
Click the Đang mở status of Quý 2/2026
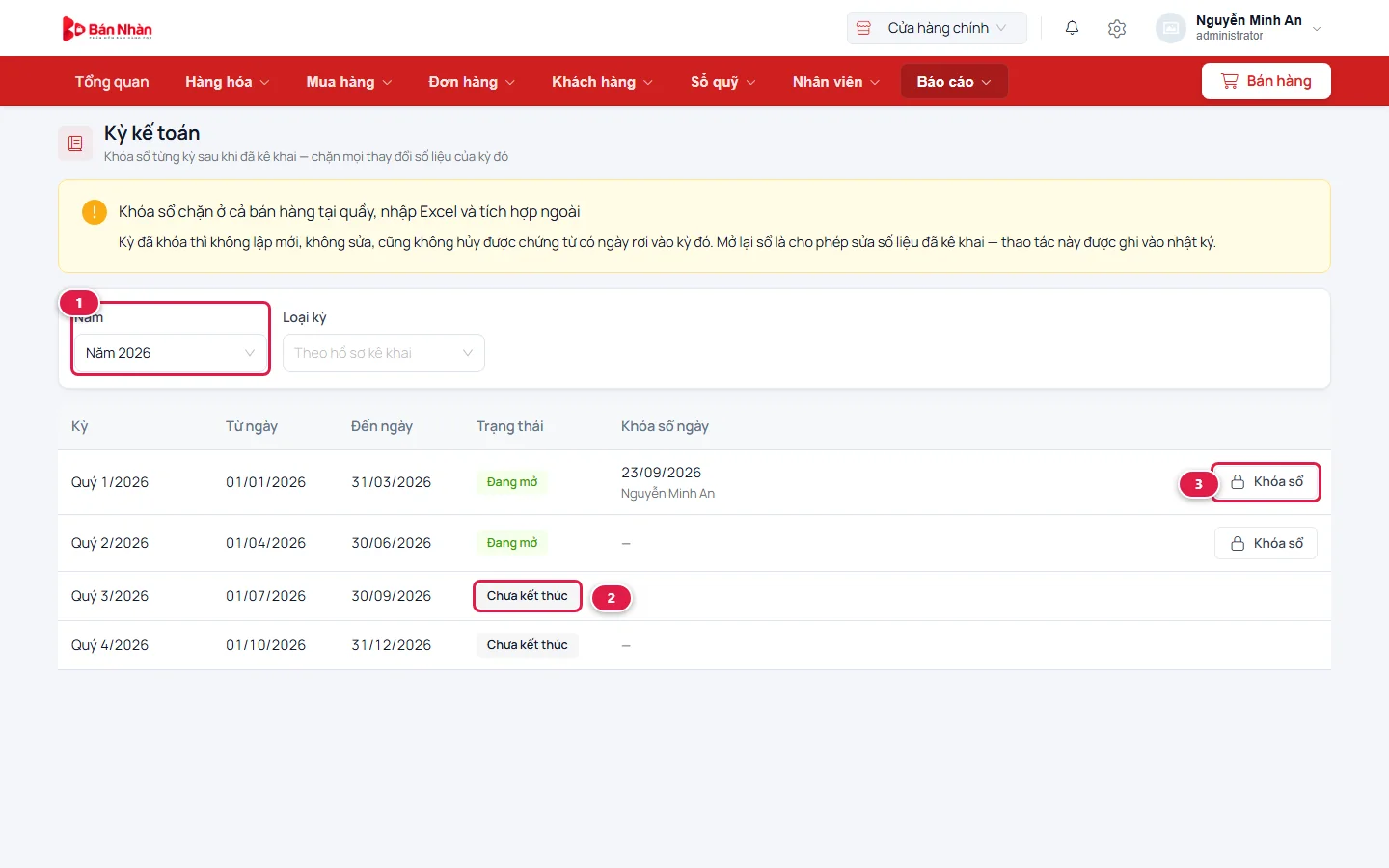[x=512, y=543]
